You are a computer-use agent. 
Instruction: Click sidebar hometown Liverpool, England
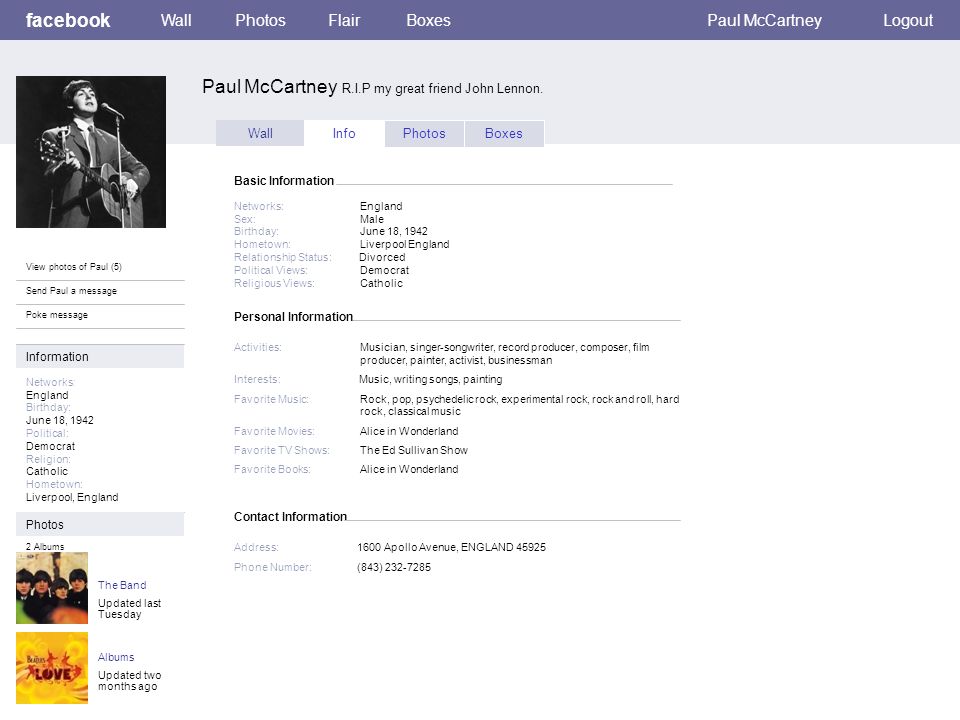[x=72, y=497]
